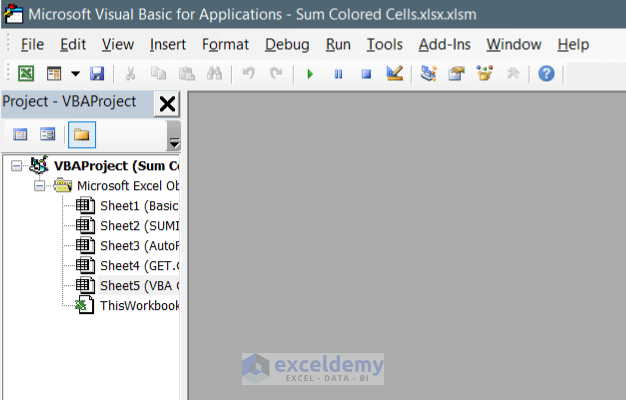Select Sheet3 (AutoF tree item
Image resolution: width=626 pixels, height=400 pixels.
pyautogui.click(x=139, y=246)
